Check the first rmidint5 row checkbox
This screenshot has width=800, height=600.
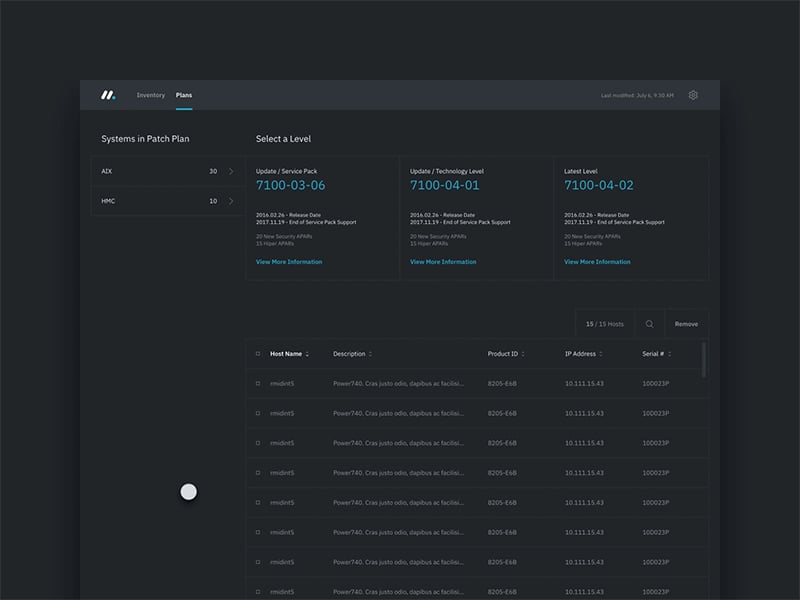click(258, 383)
